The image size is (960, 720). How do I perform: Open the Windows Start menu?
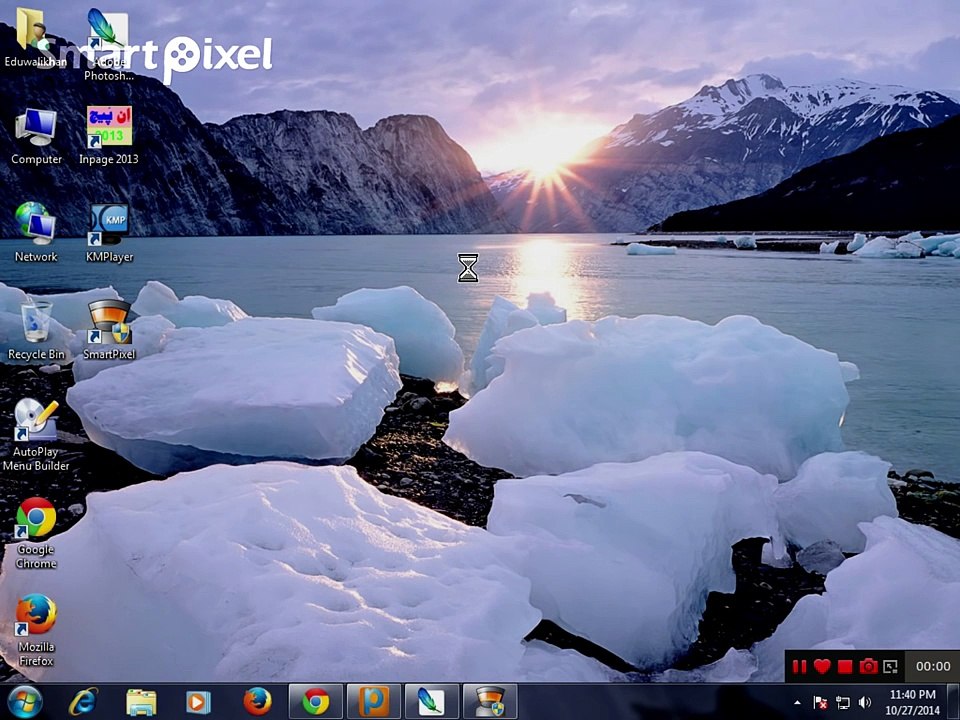pyautogui.click(x=24, y=702)
